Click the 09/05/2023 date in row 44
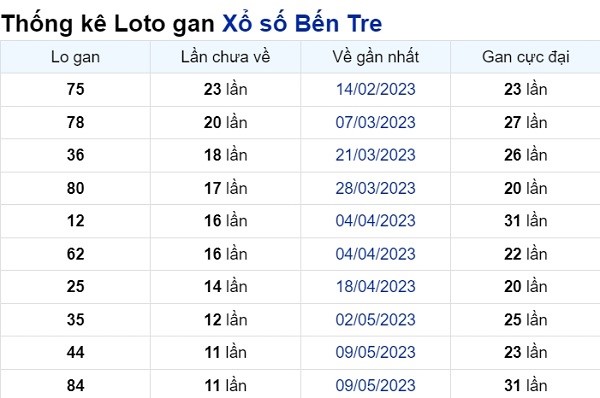The image size is (600, 398). tap(375, 352)
